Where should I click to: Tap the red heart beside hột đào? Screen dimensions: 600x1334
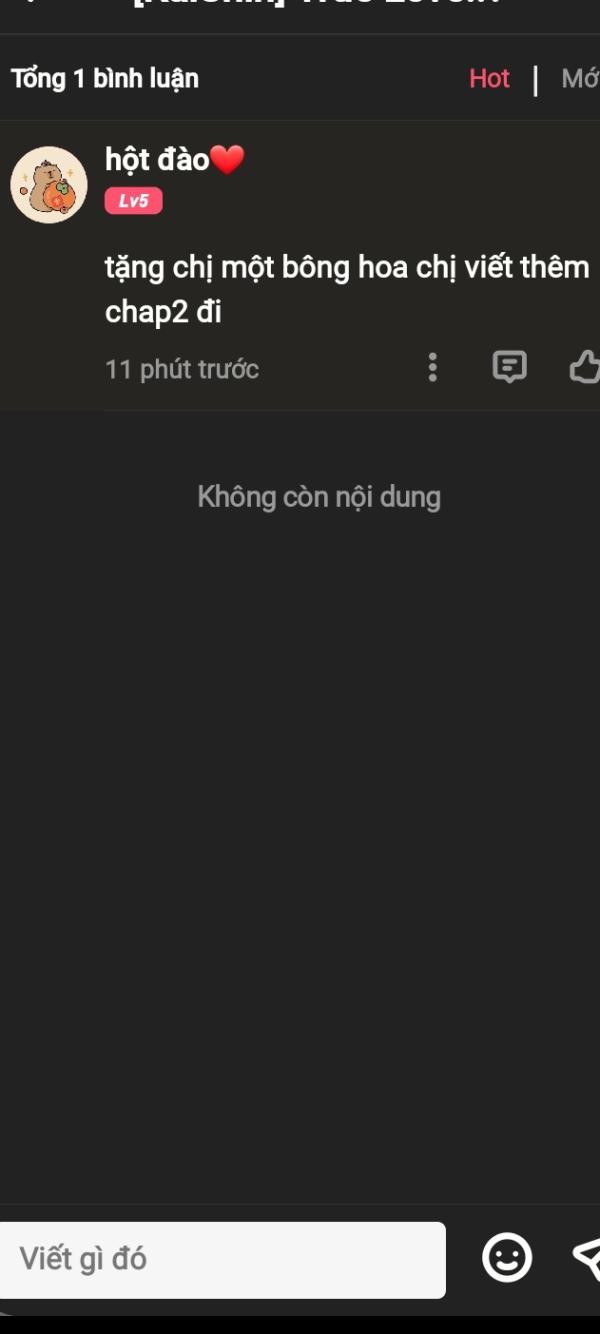click(x=227, y=159)
